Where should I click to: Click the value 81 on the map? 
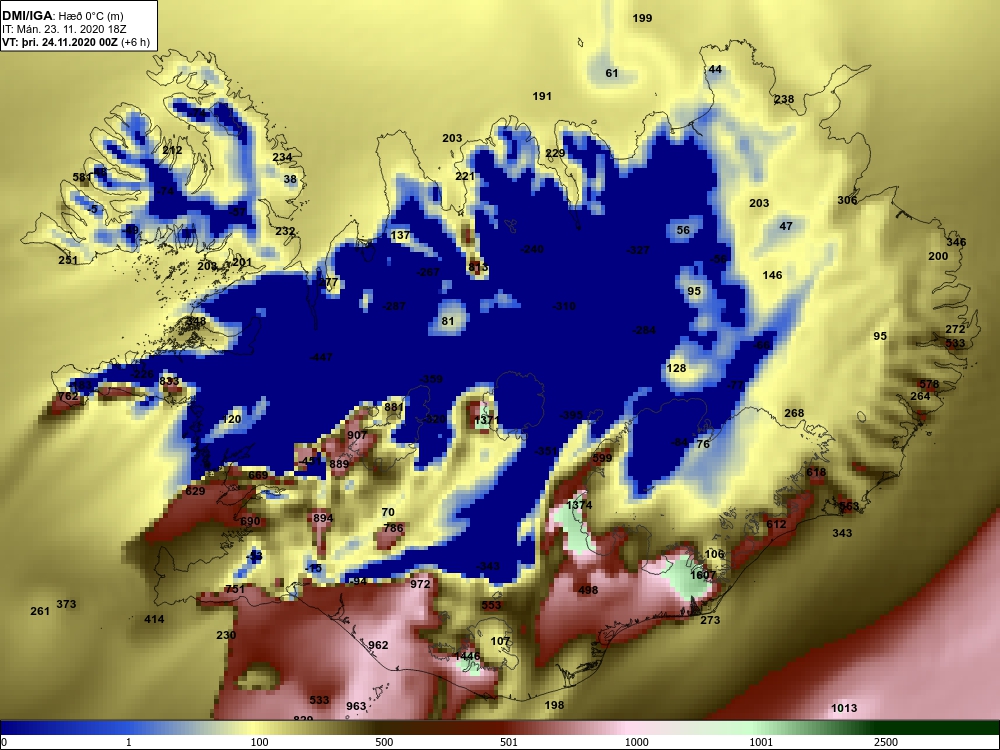pyautogui.click(x=448, y=321)
